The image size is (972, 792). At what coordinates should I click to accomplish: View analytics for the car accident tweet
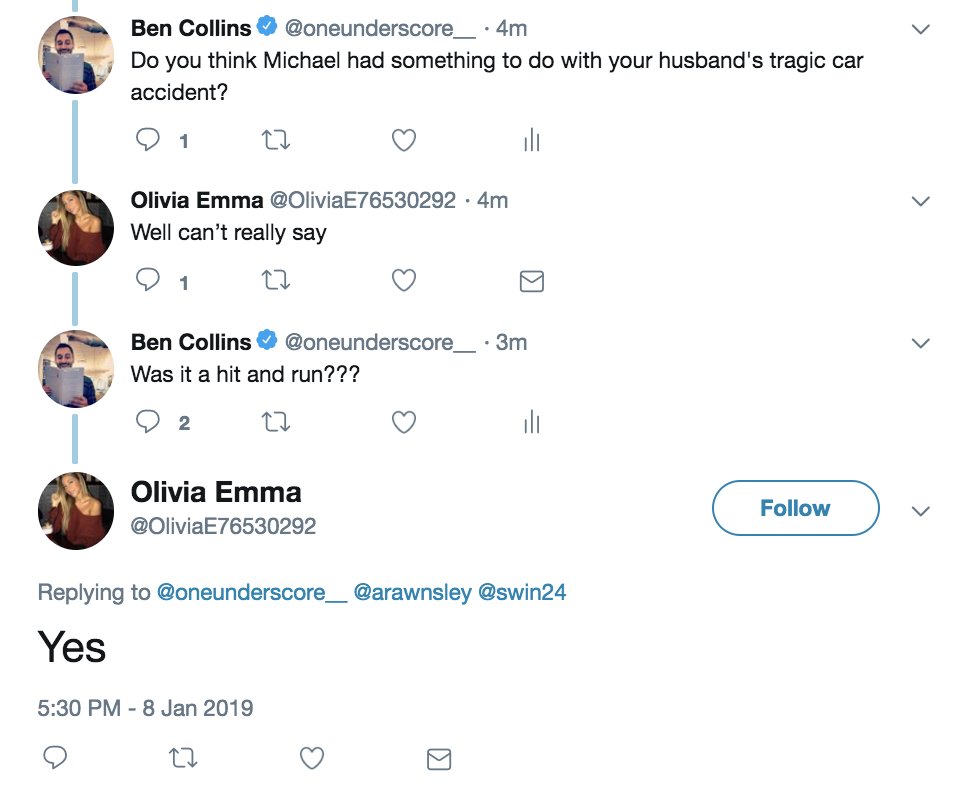pyautogui.click(x=531, y=141)
